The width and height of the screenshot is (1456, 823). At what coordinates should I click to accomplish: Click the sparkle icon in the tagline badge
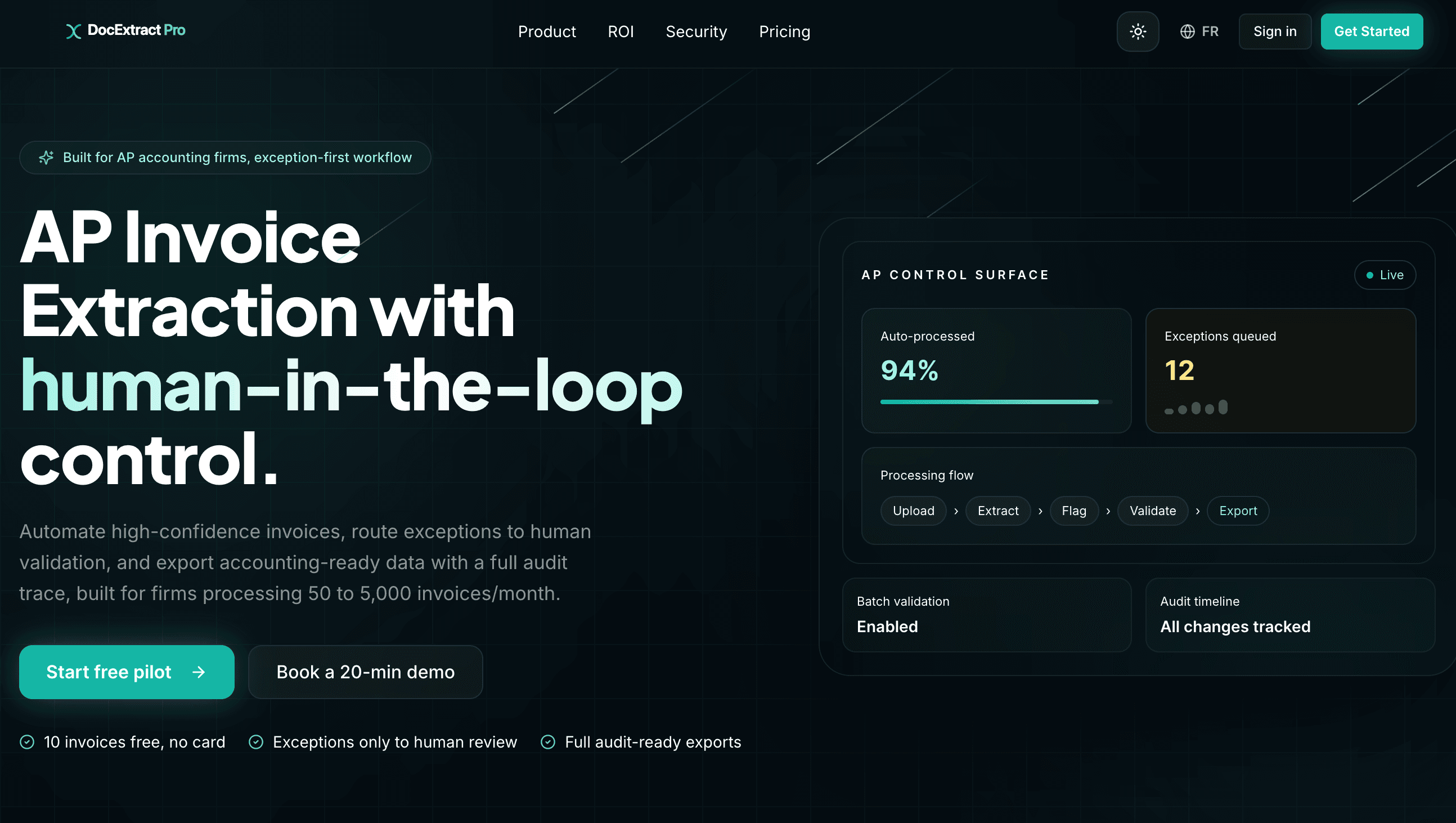click(46, 158)
